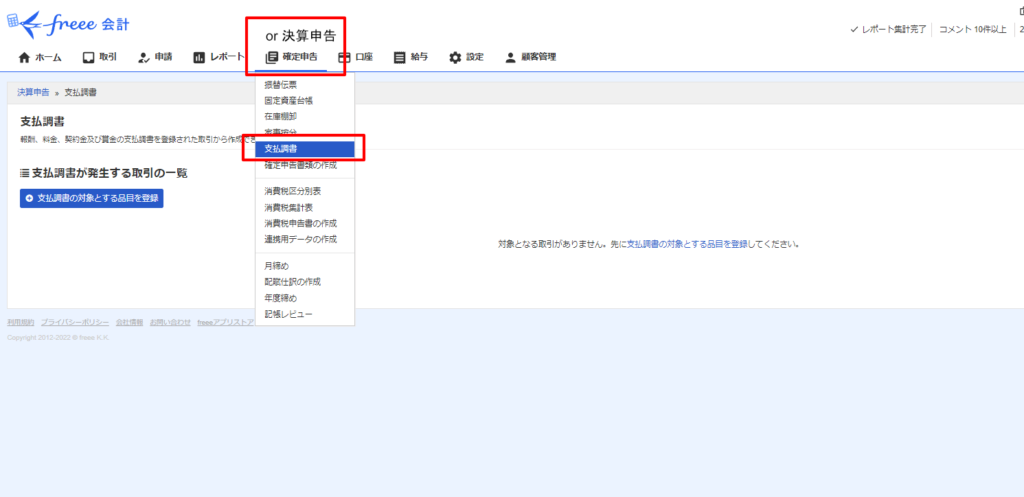Click the 取引 nav icon
The height and width of the screenshot is (497, 1024).
[x=89, y=57]
